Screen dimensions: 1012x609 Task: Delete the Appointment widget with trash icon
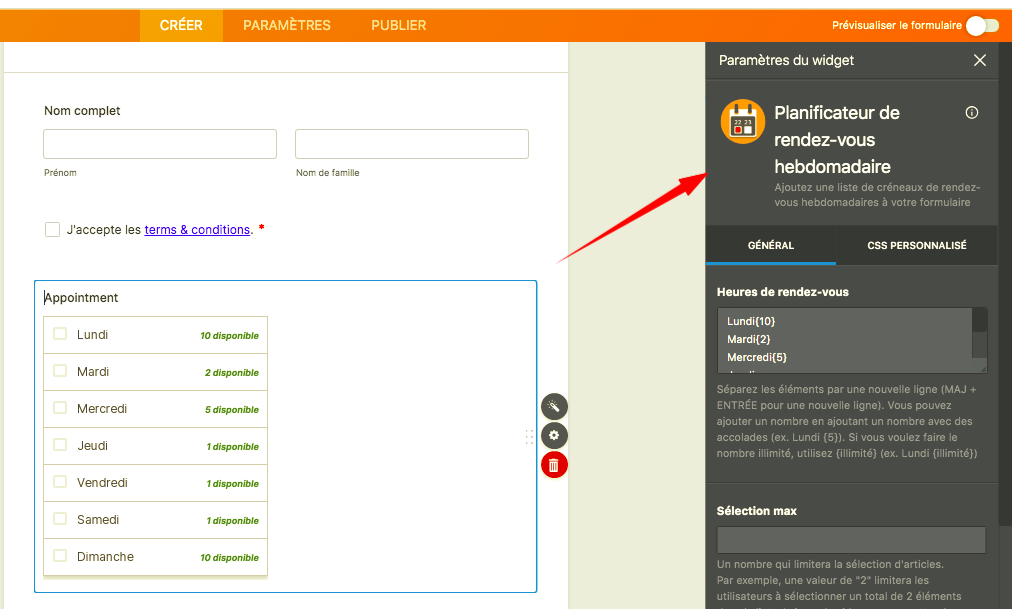click(x=554, y=465)
